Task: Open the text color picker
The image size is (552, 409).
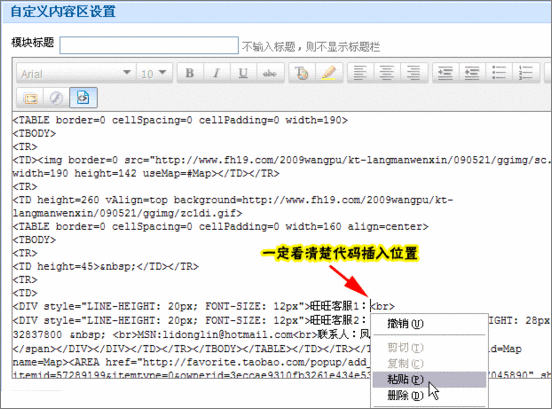Action: [302, 73]
